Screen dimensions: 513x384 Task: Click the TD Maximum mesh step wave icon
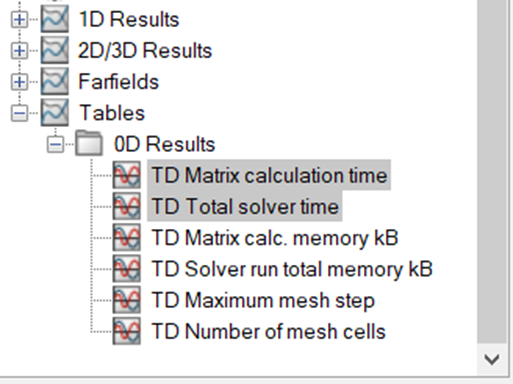[127, 300]
